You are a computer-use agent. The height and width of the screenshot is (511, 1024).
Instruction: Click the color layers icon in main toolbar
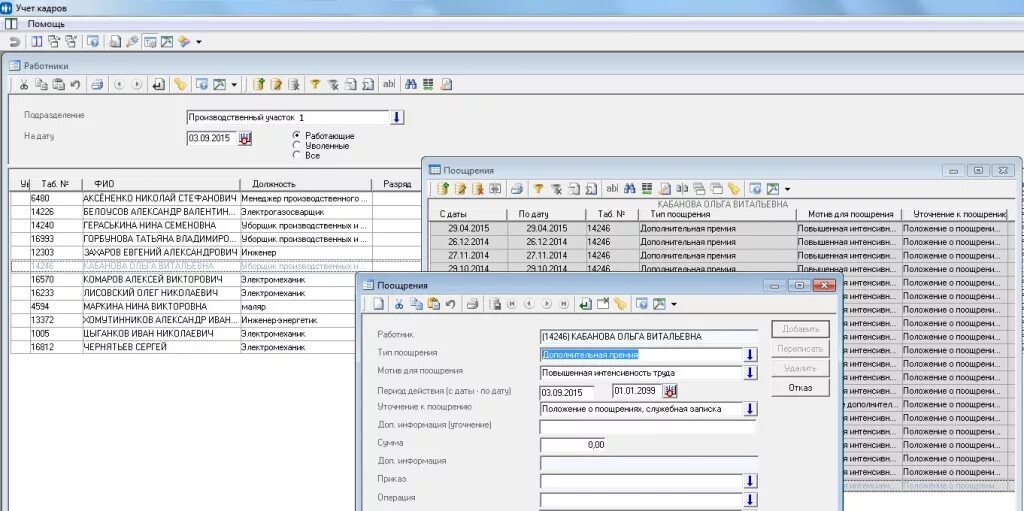tap(184, 42)
